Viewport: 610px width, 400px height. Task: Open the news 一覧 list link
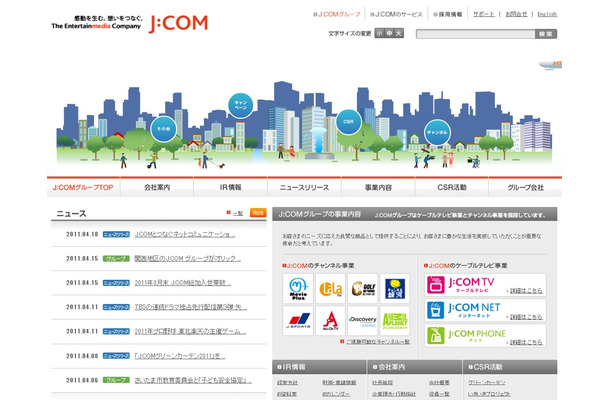[238, 213]
